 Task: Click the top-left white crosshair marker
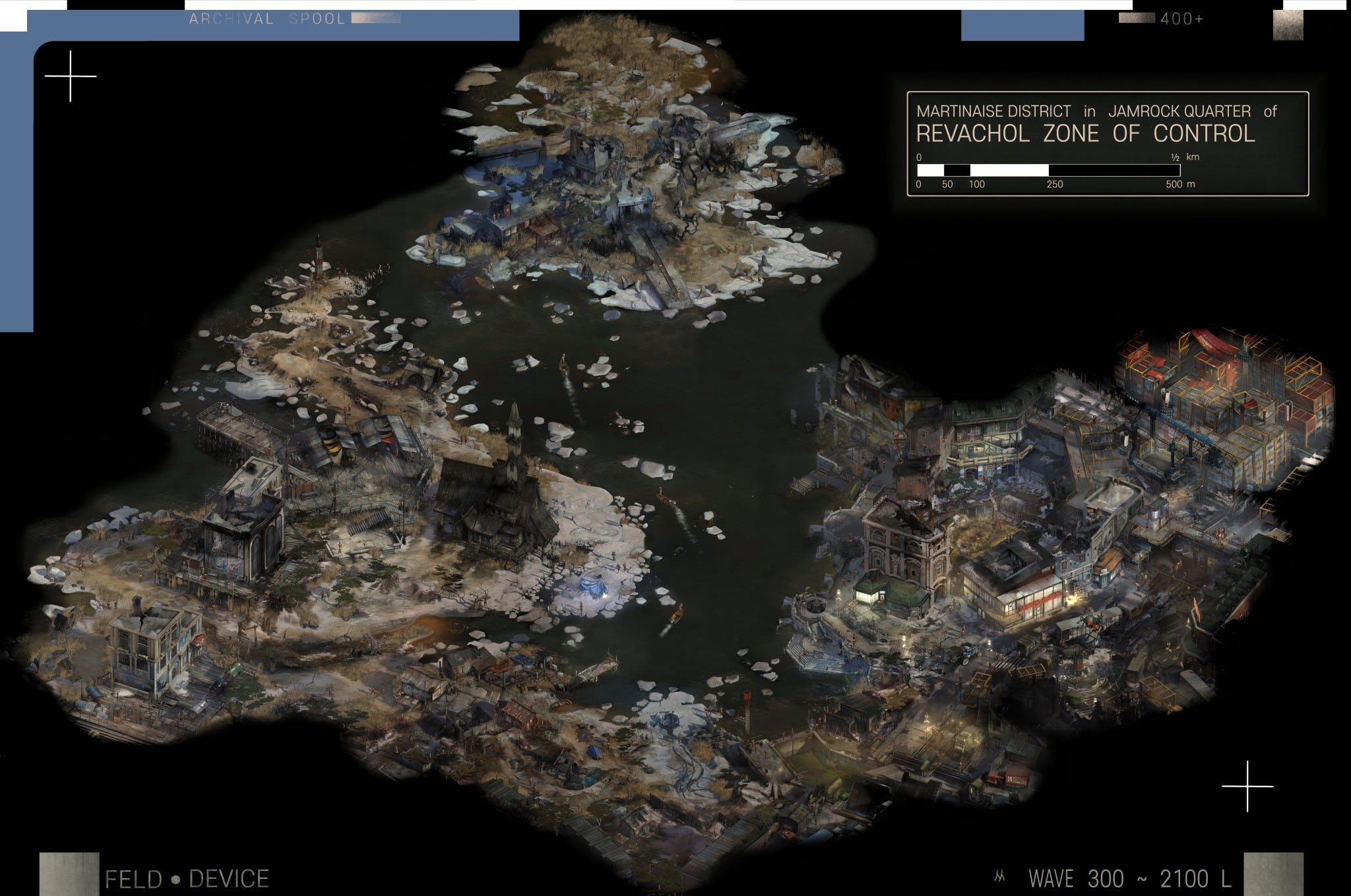click(x=70, y=76)
